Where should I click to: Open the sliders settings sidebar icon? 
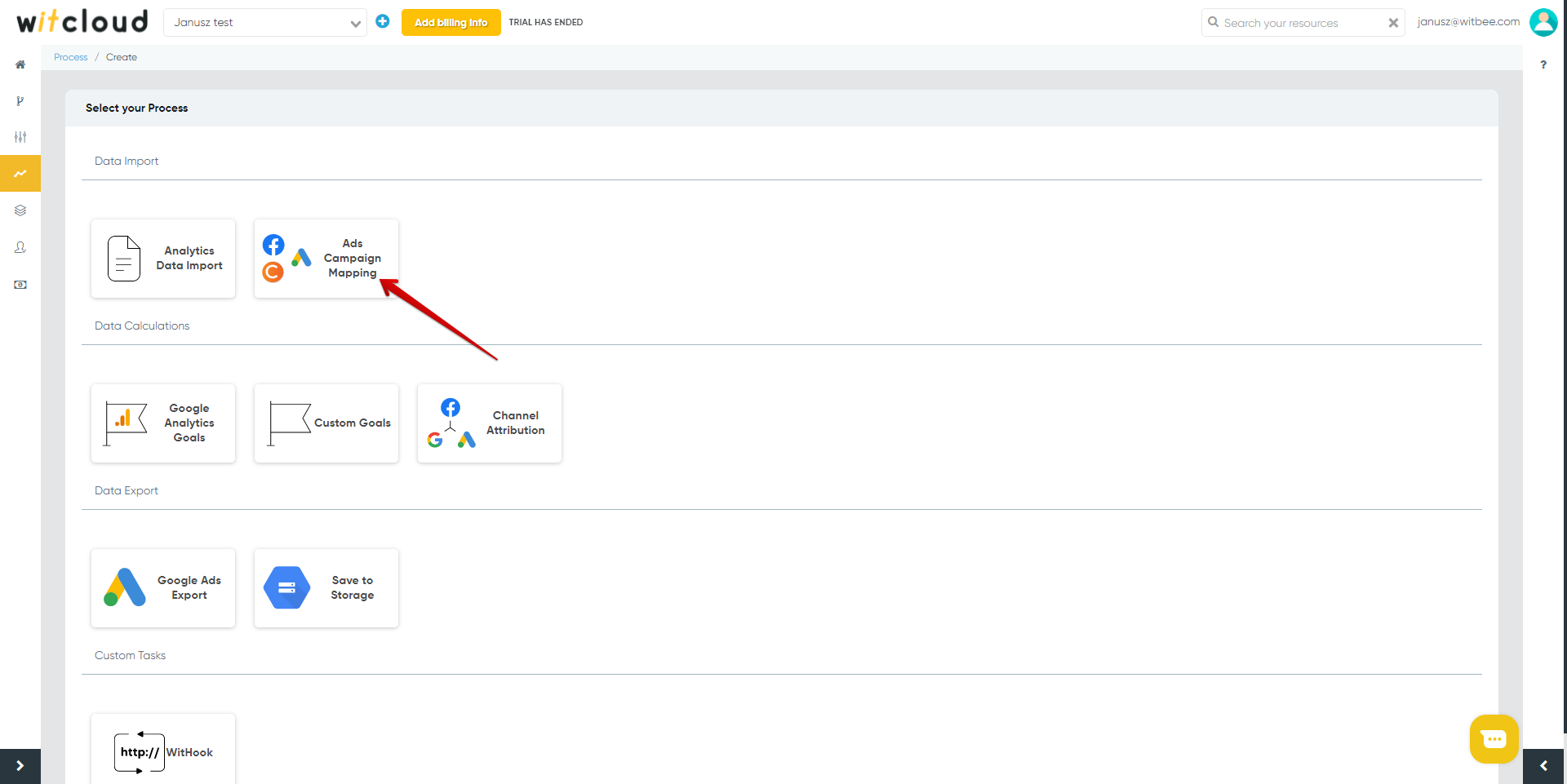(20, 137)
